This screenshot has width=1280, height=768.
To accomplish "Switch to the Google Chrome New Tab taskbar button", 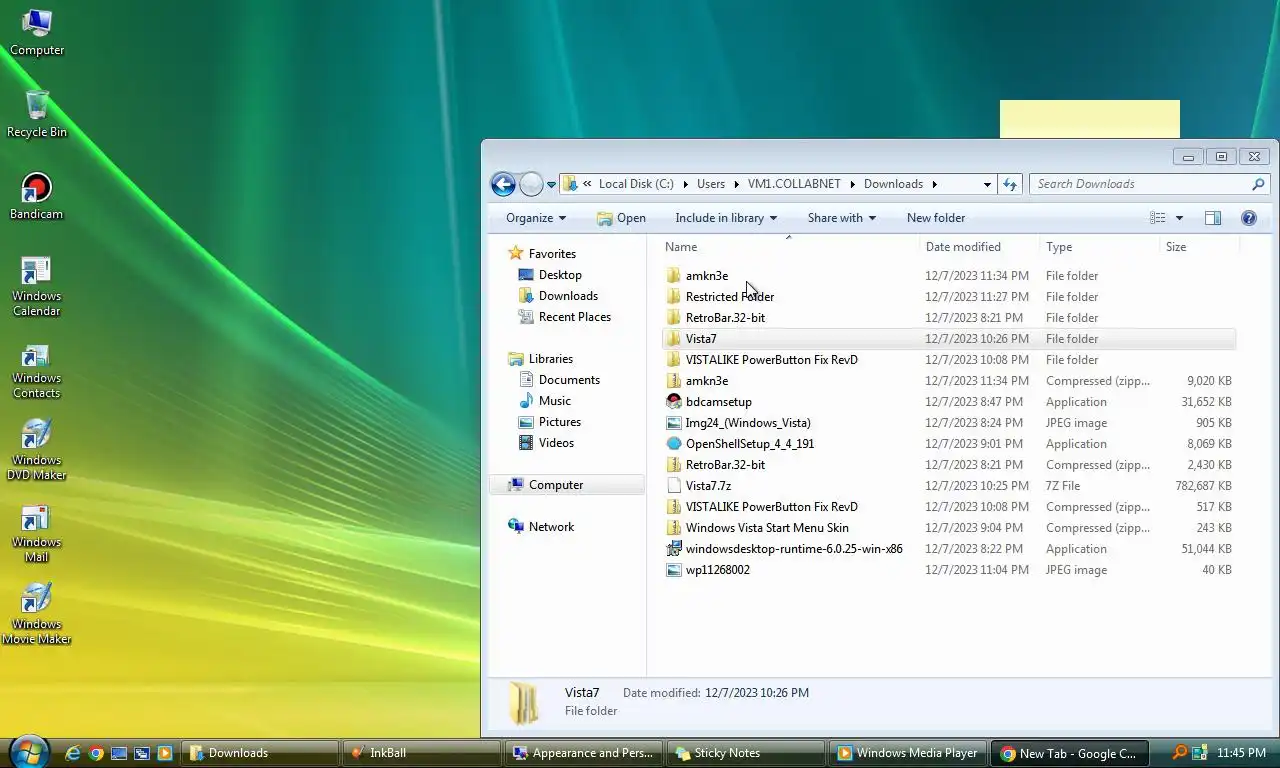I will 1070,753.
